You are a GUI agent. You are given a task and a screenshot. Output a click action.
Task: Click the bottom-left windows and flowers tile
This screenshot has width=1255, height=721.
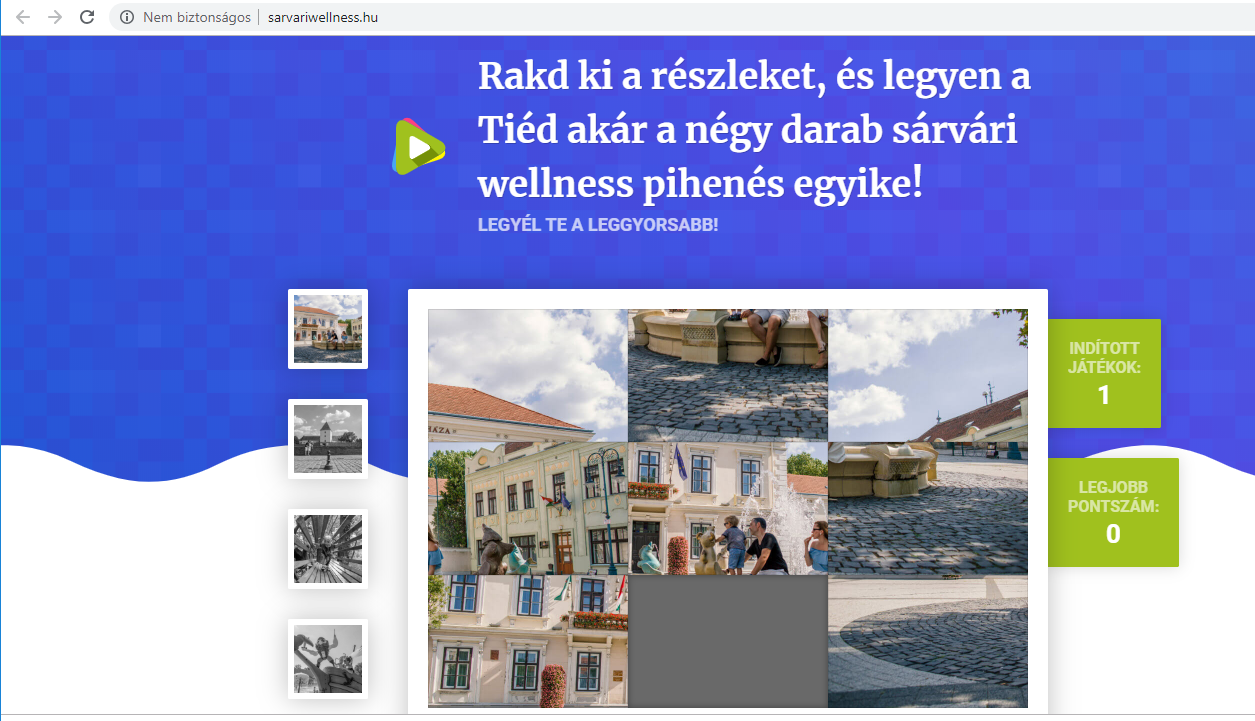coord(528,642)
